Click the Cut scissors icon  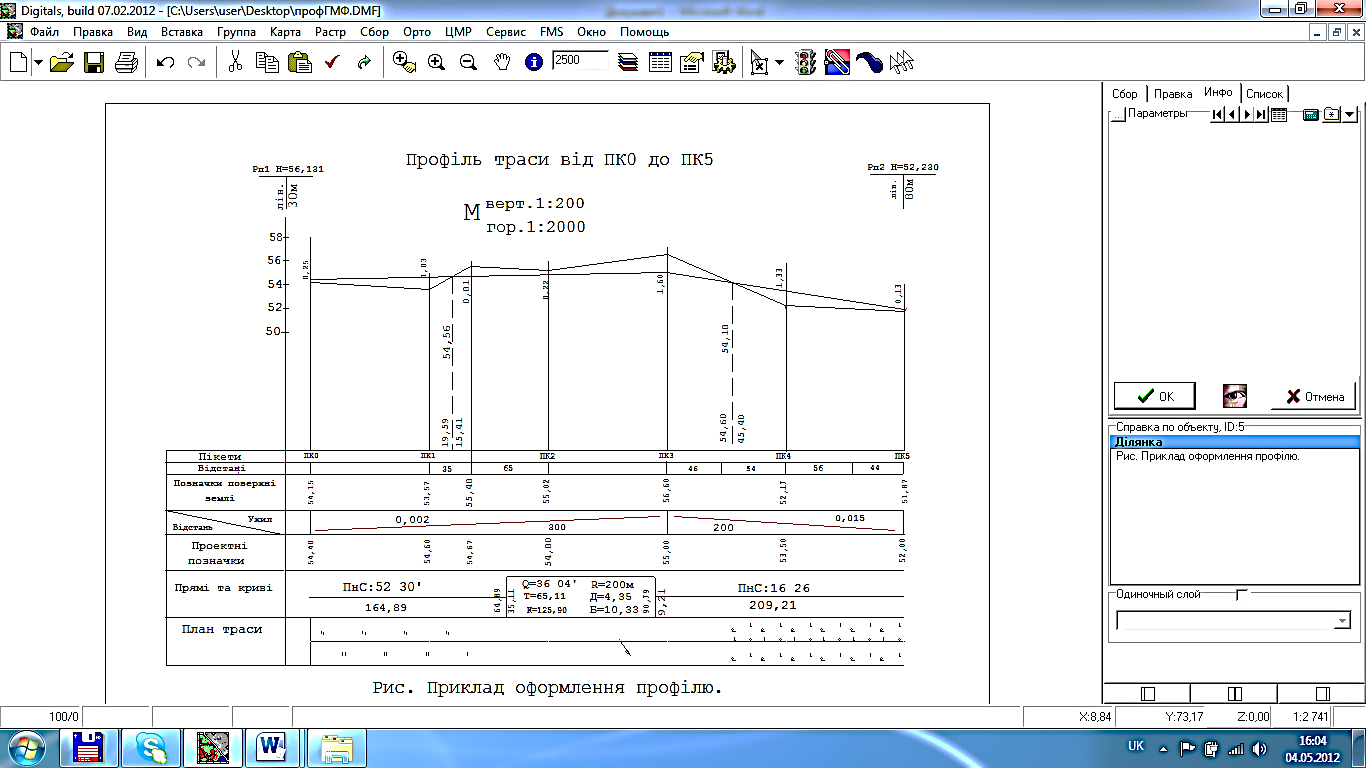pyautogui.click(x=235, y=62)
